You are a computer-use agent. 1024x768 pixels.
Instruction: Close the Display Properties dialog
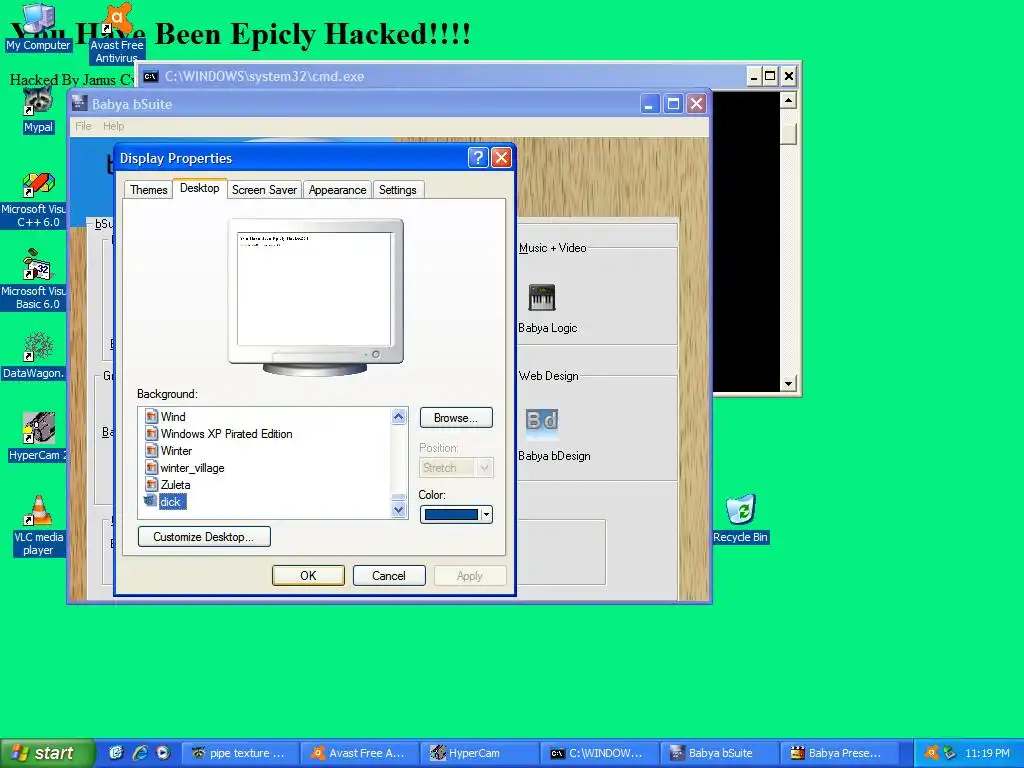coord(501,157)
